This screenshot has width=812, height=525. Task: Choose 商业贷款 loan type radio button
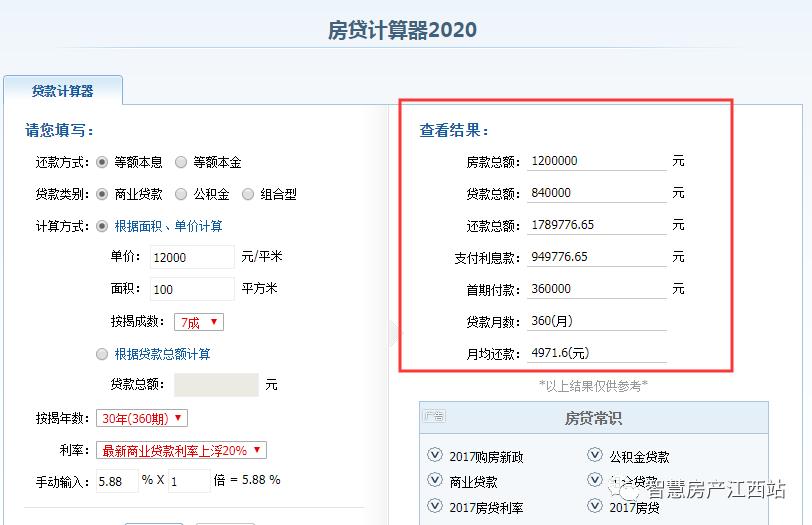pyautogui.click(x=102, y=194)
